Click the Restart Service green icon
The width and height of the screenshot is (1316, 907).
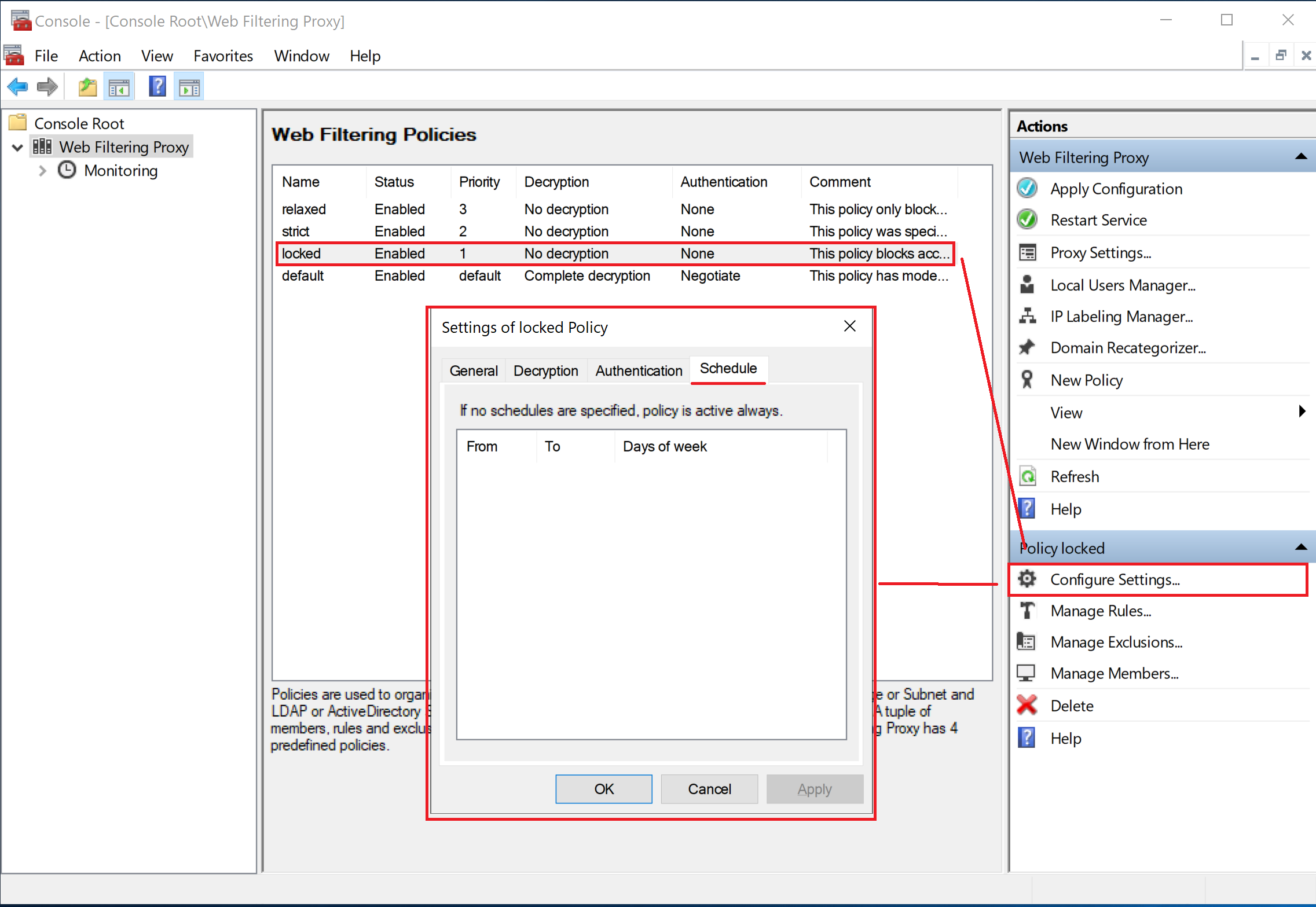pyautogui.click(x=1028, y=220)
